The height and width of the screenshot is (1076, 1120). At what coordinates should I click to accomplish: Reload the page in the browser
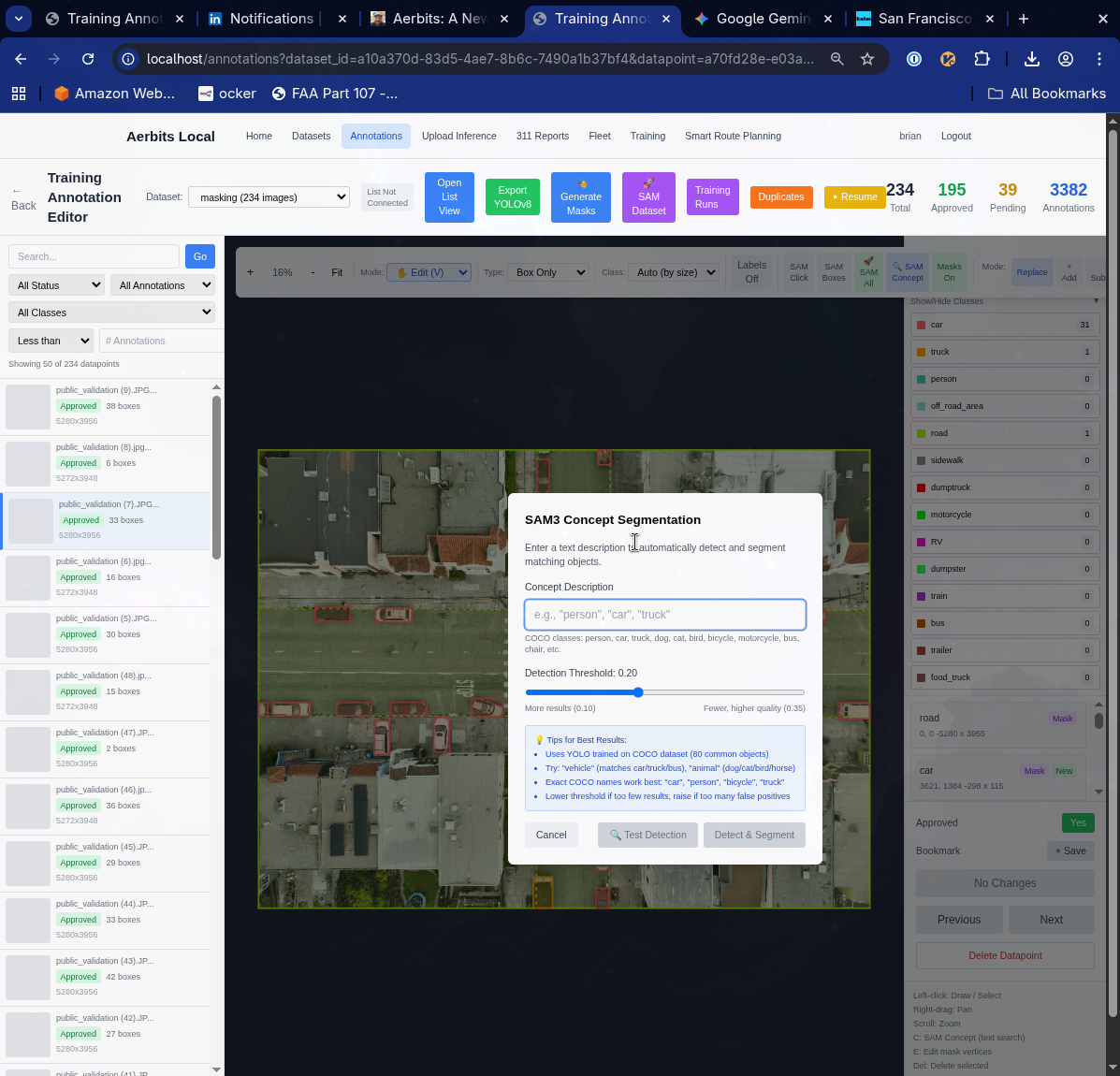point(88,59)
